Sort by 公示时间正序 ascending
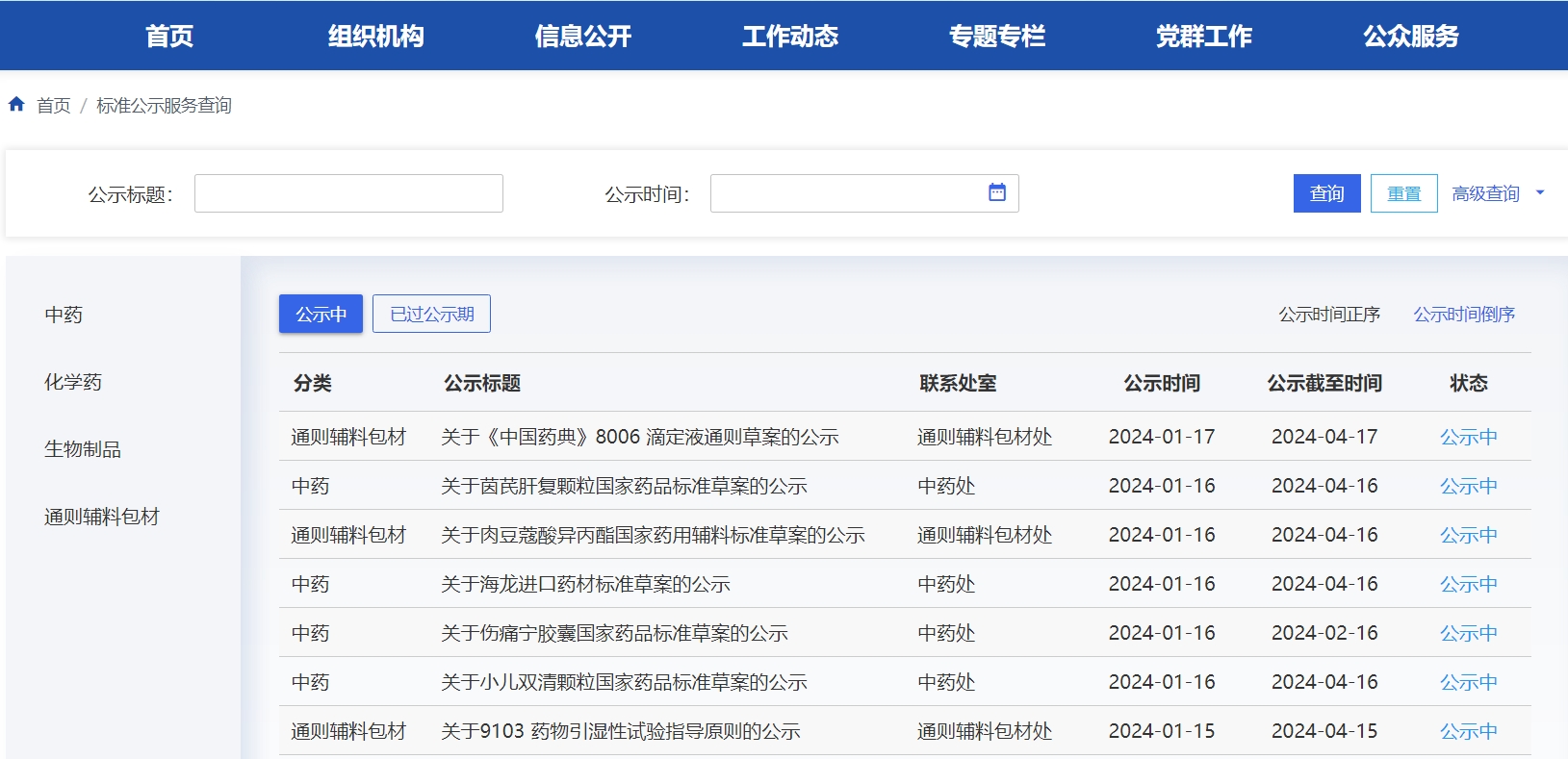 click(x=1329, y=315)
